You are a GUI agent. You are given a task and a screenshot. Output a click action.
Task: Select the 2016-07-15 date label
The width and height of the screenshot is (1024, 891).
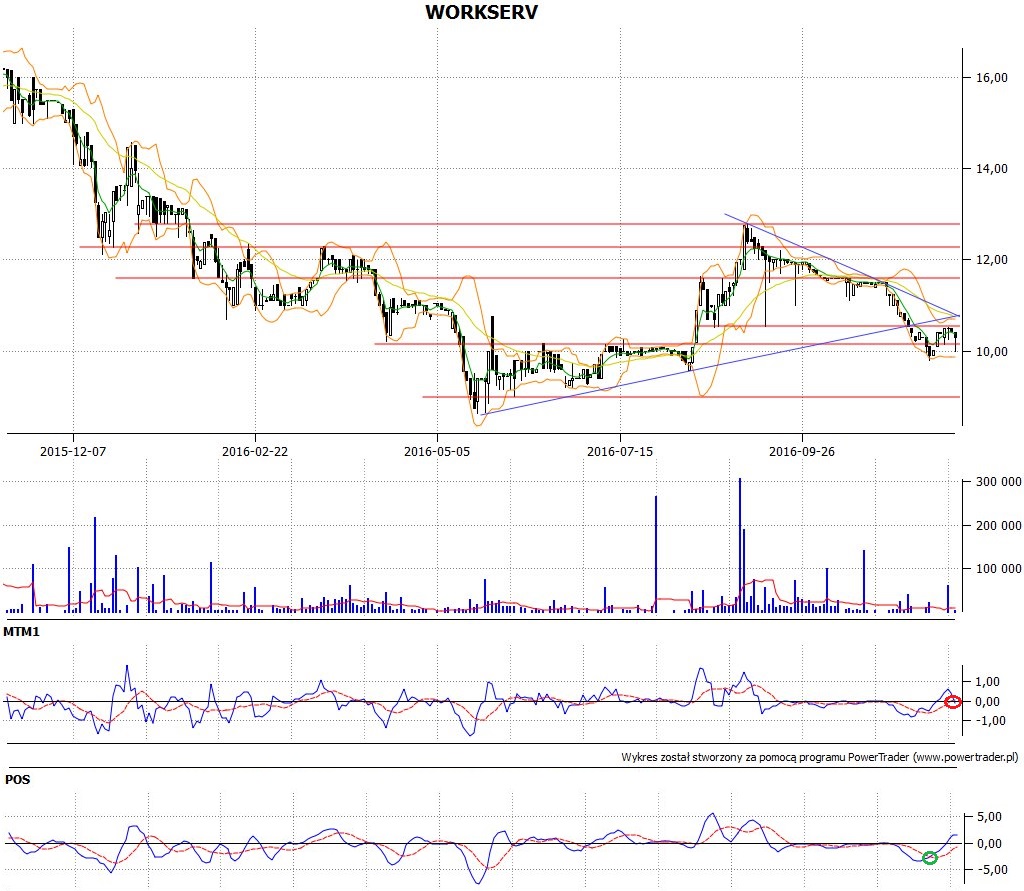click(620, 451)
